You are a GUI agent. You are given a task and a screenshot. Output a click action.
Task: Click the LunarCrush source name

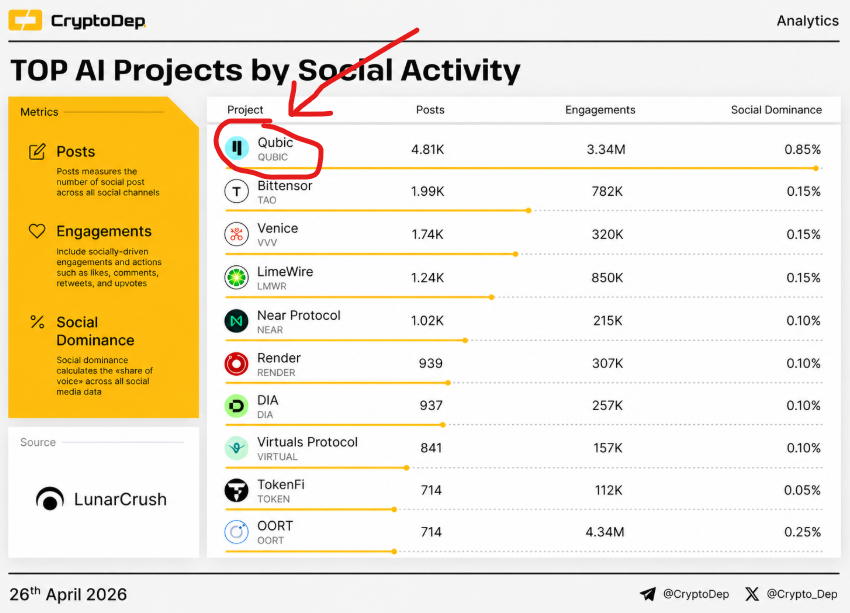click(120, 499)
